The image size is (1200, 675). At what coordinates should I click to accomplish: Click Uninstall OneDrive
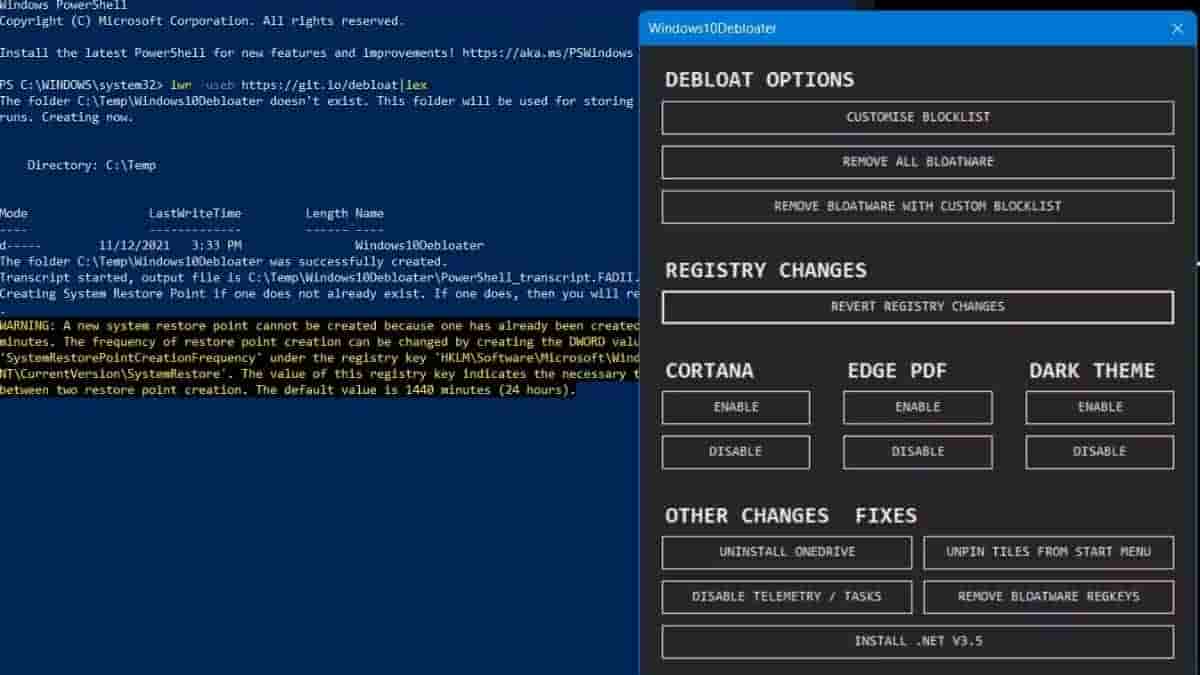coord(786,552)
